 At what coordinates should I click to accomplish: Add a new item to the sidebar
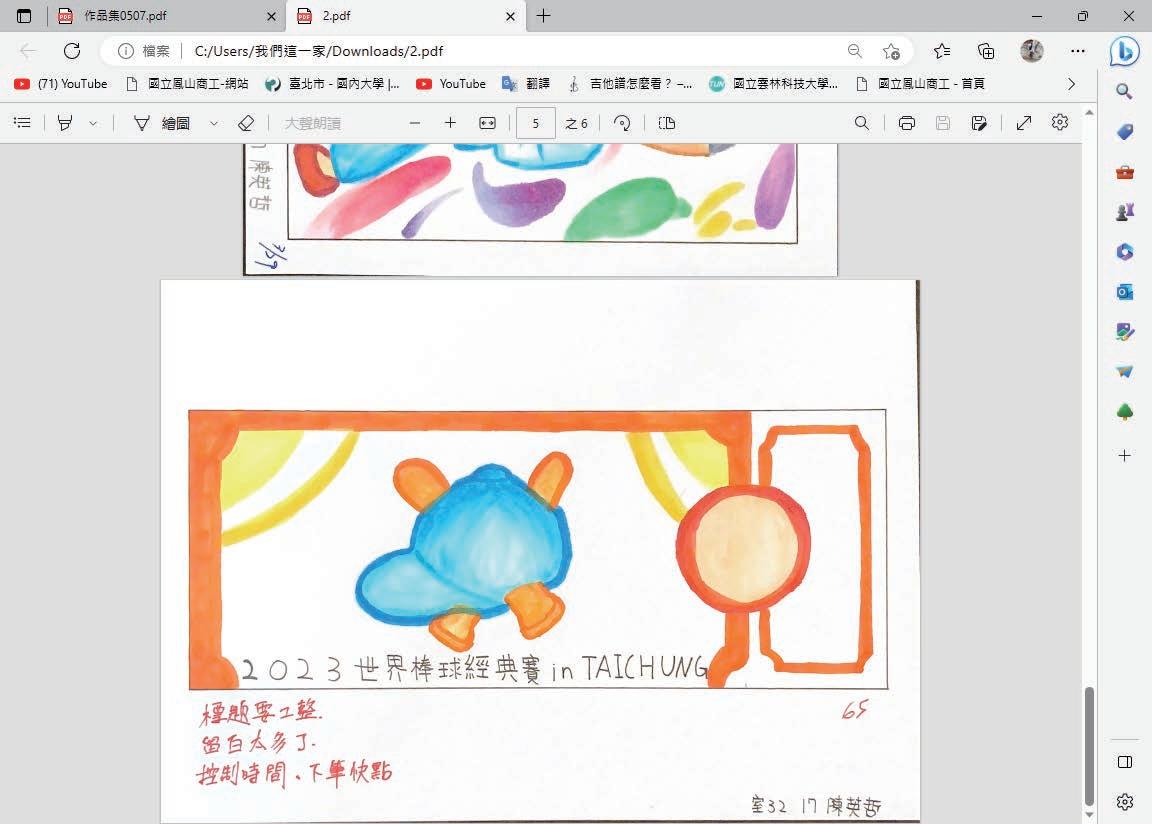pos(1124,456)
